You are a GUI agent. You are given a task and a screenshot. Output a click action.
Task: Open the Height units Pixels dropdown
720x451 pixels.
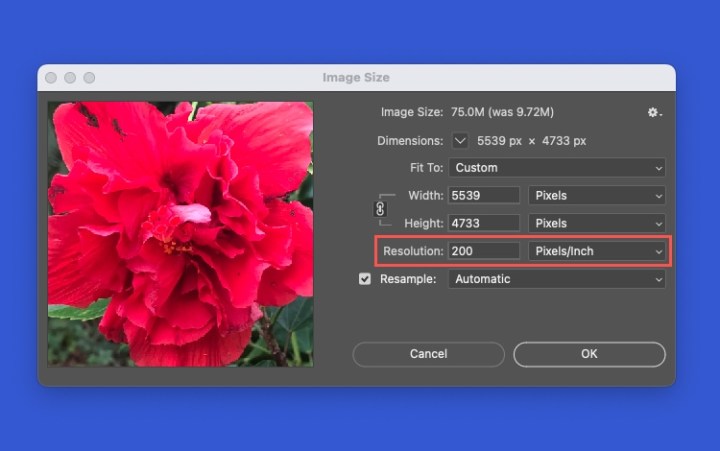(x=597, y=223)
